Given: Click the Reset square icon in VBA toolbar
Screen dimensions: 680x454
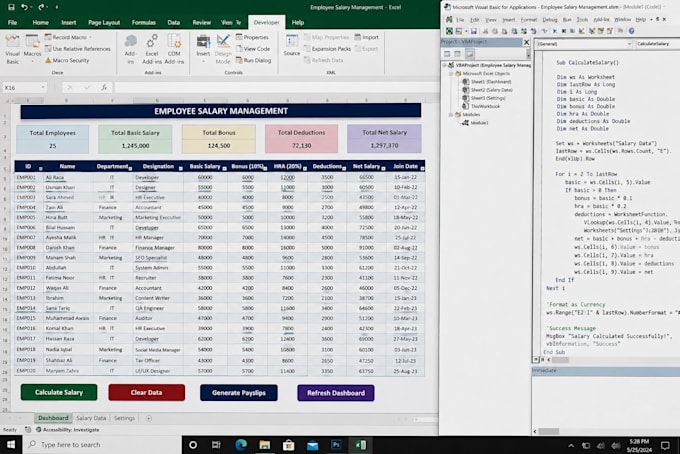Looking at the screenshot, I should coord(572,31).
